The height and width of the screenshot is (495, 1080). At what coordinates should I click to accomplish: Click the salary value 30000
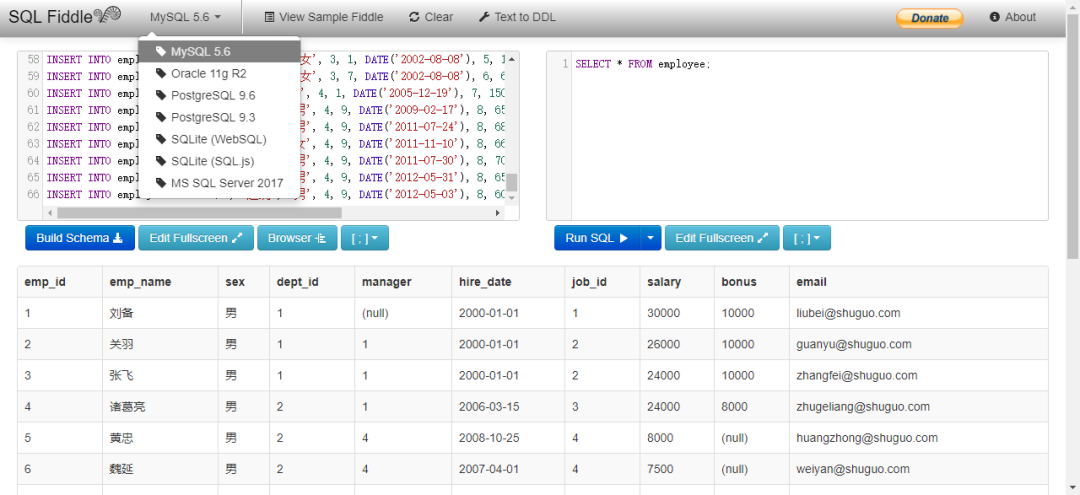click(x=664, y=313)
